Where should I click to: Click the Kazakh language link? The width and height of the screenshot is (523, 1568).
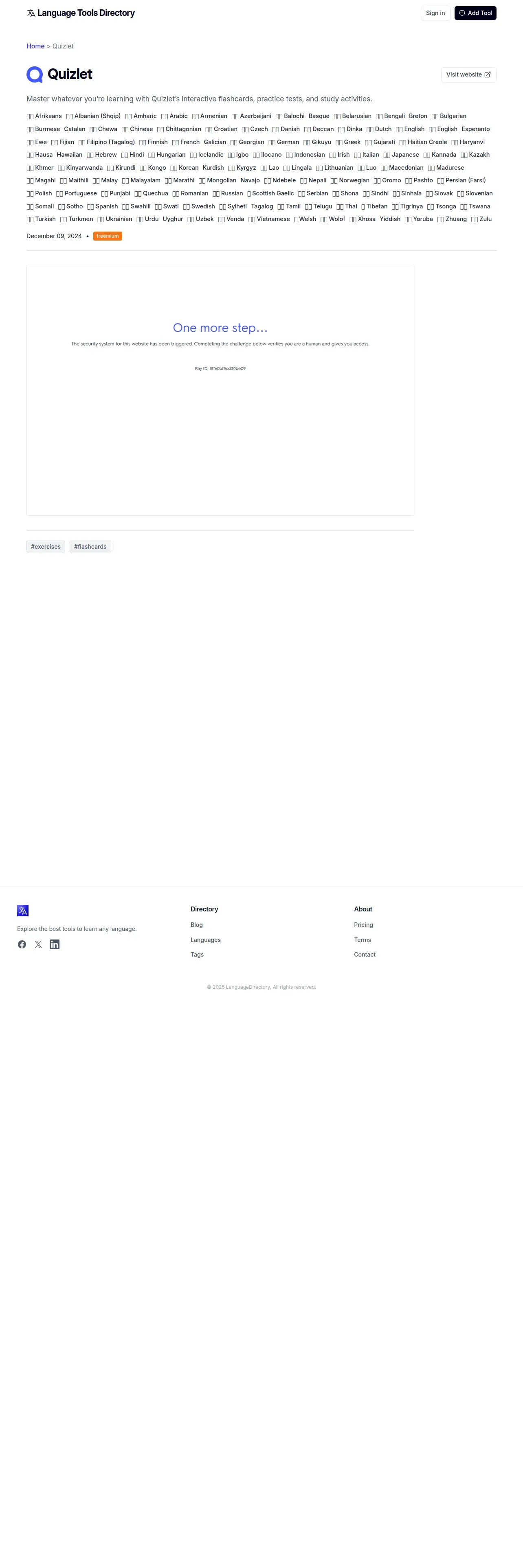(x=475, y=155)
